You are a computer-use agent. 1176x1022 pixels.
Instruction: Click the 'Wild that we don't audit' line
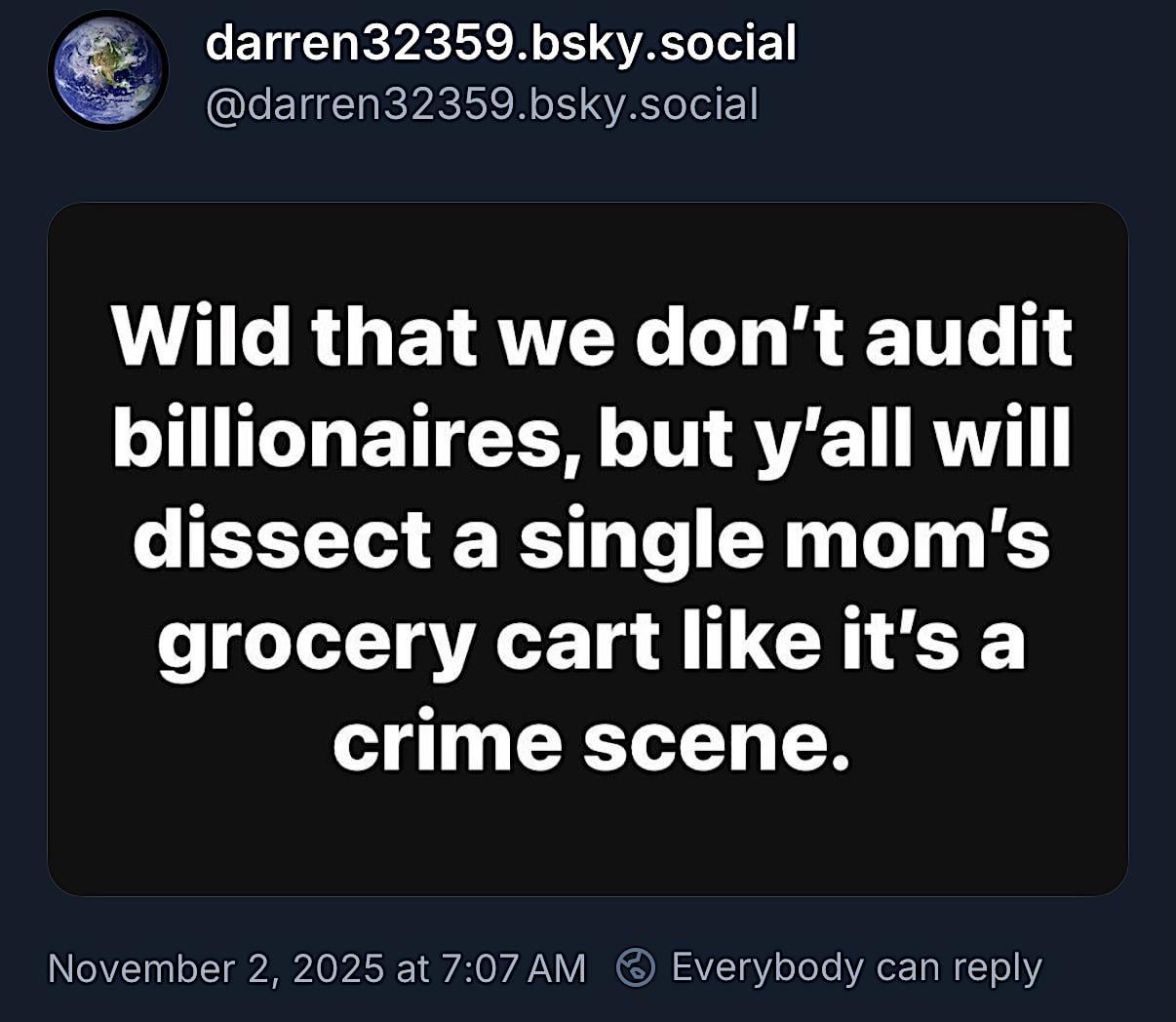point(592,336)
